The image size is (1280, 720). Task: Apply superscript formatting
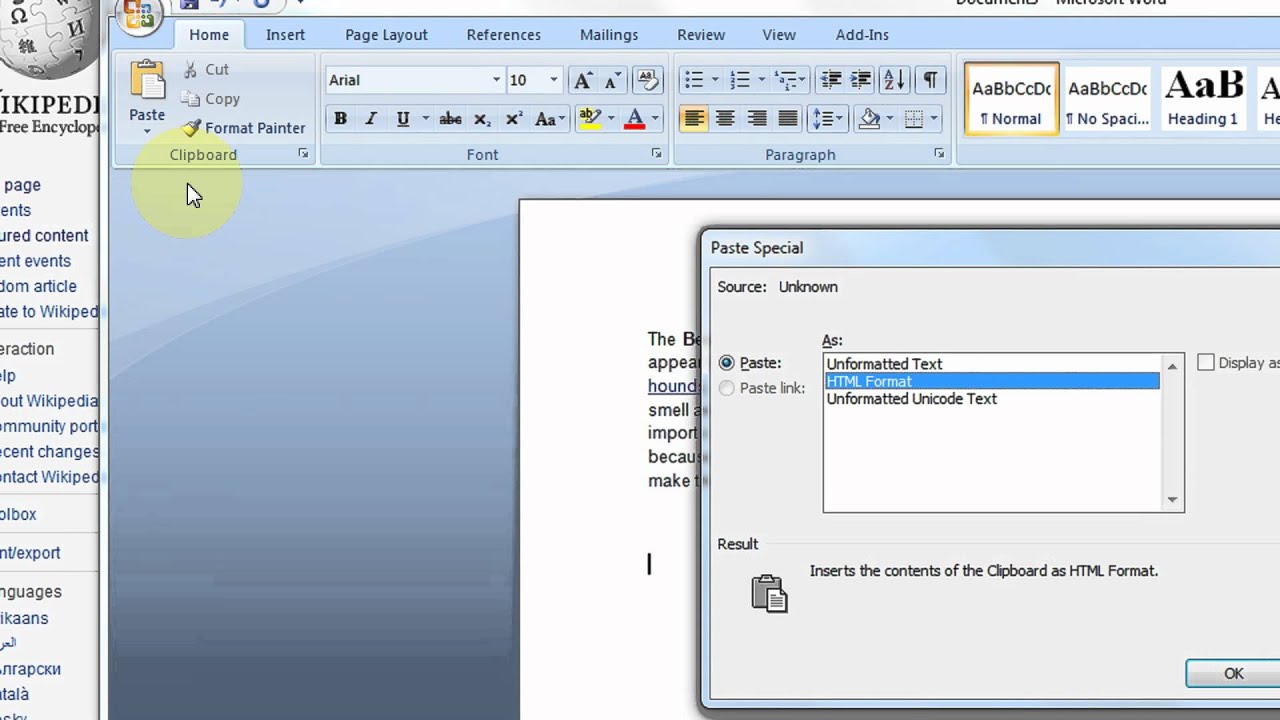514,119
